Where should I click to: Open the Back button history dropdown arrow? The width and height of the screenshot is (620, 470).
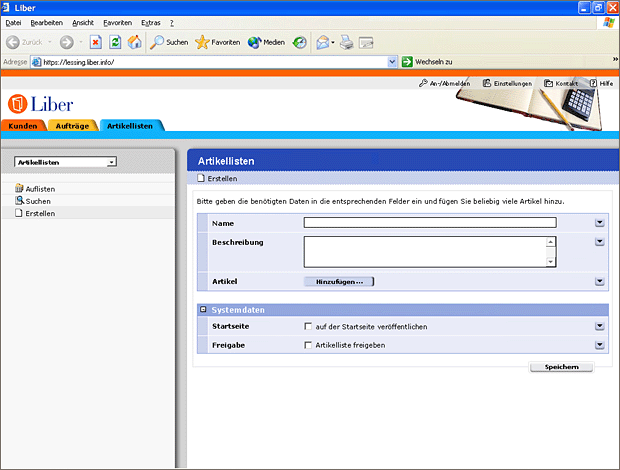point(50,42)
